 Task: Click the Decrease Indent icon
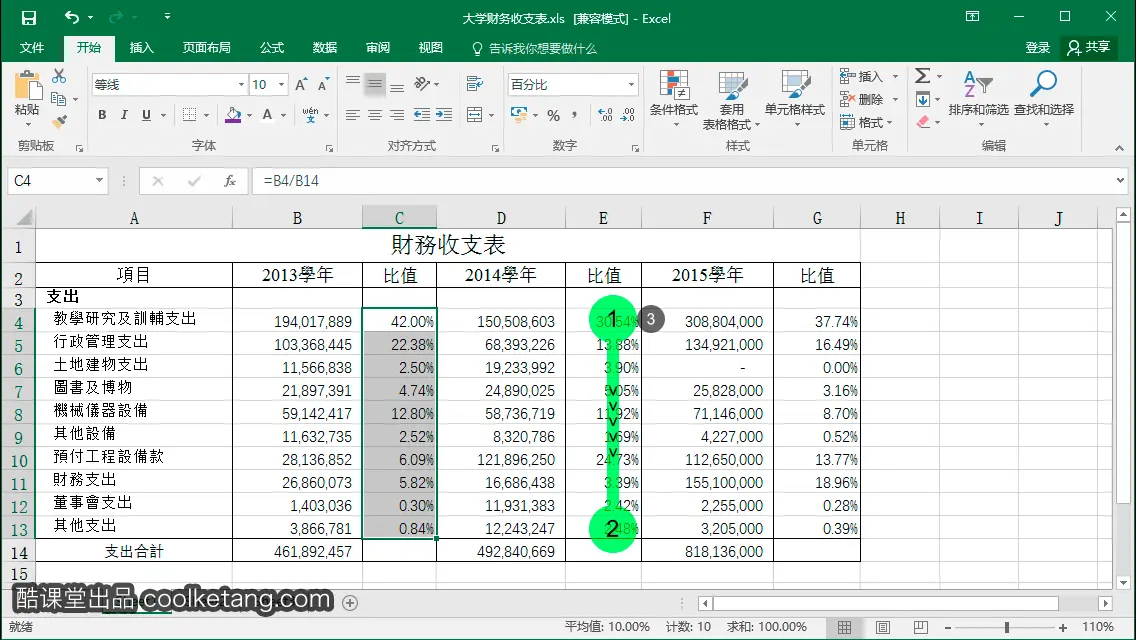click(x=422, y=115)
